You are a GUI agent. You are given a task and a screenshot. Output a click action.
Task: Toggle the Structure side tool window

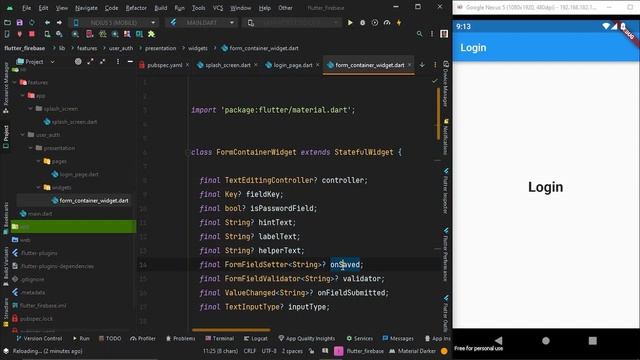coord(6,312)
